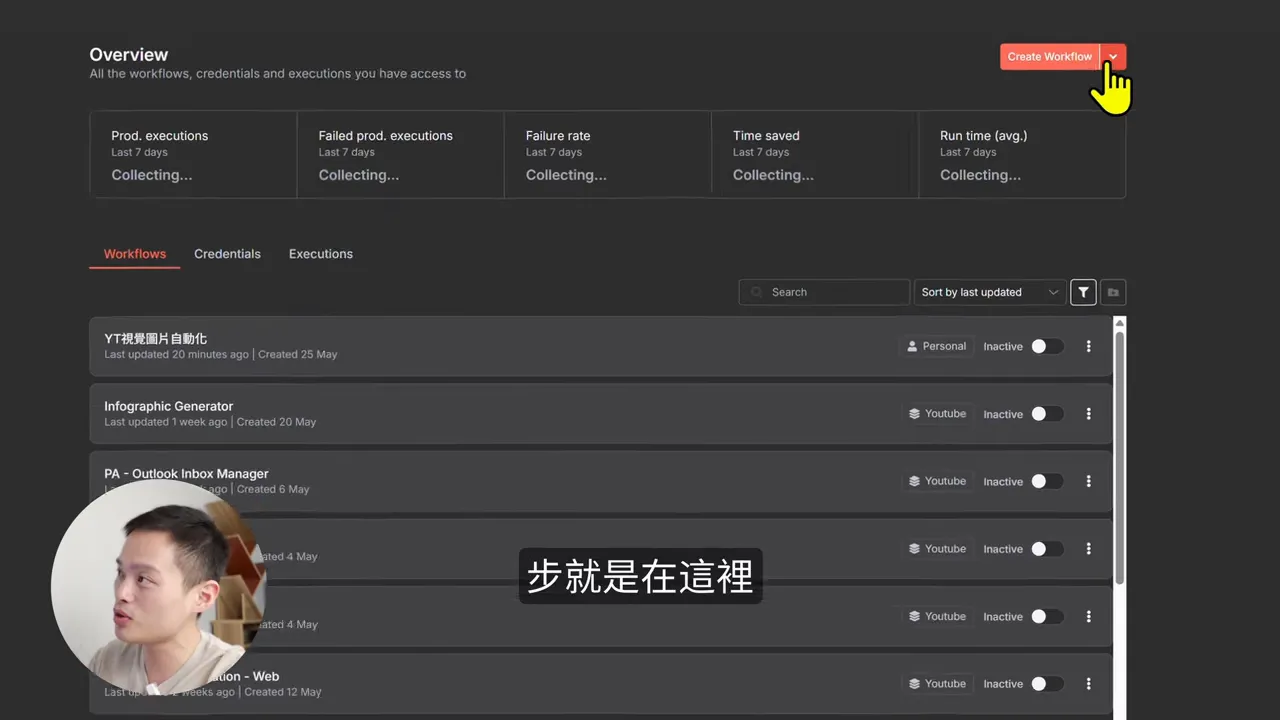Click the workflow list scrollbar thumb

(1120, 457)
